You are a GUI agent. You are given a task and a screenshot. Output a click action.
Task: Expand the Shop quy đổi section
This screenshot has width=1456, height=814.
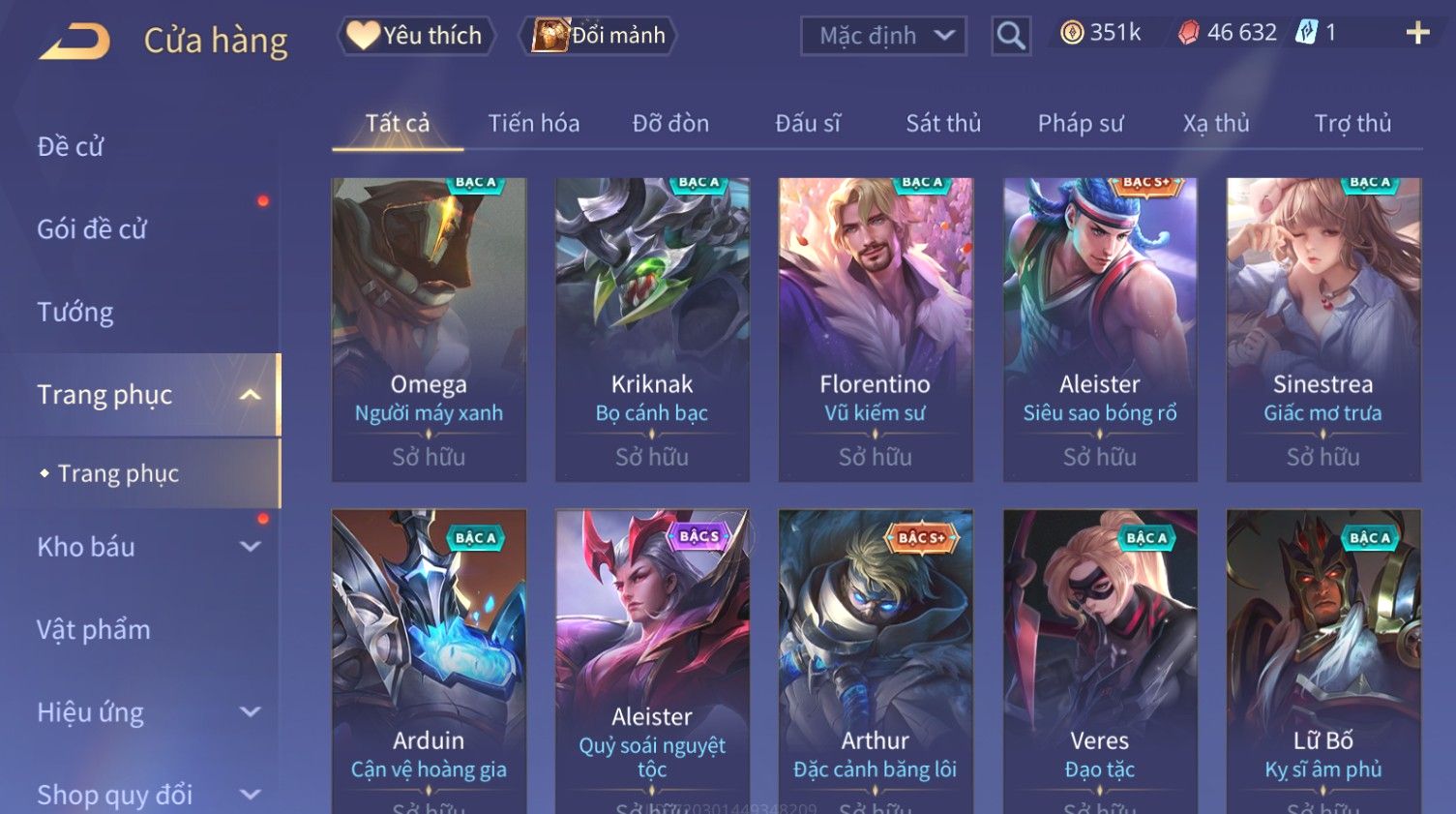tap(250, 795)
